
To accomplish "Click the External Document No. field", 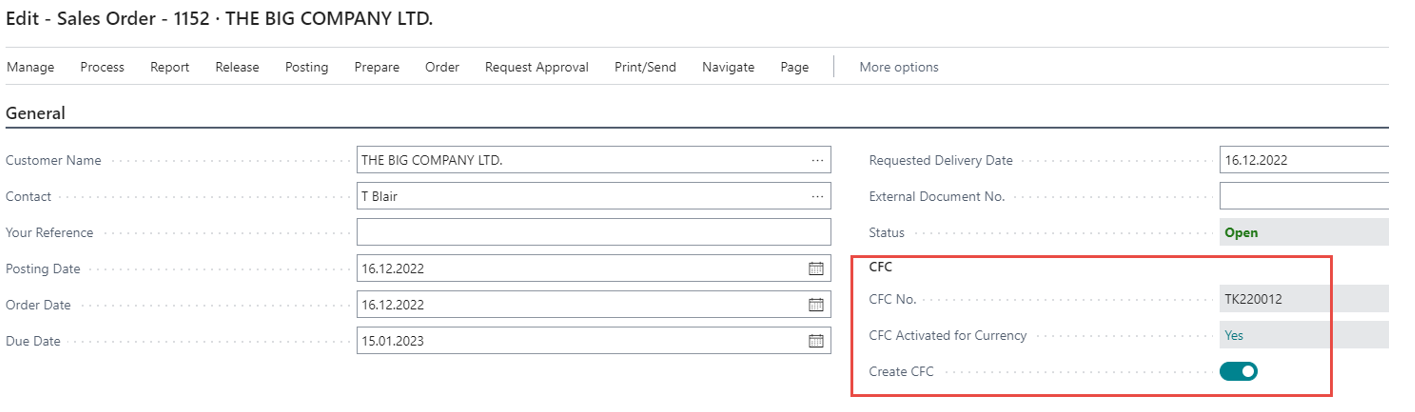I will tap(1303, 197).
